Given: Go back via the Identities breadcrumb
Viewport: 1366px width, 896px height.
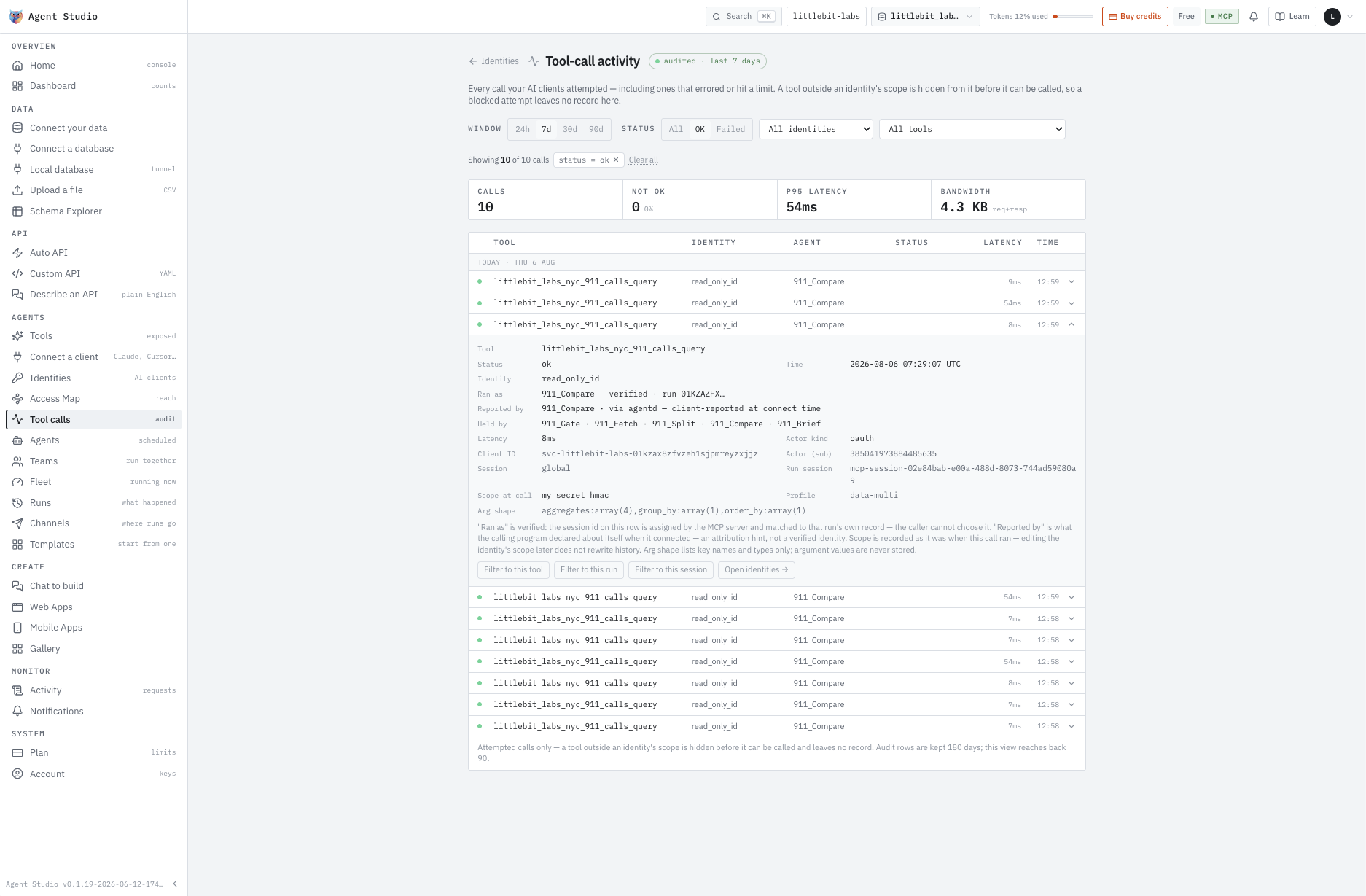Looking at the screenshot, I should 494,61.
